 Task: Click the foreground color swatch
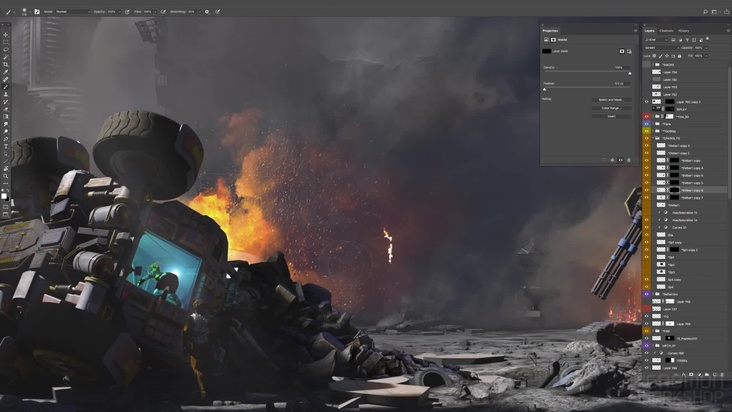coord(4,196)
